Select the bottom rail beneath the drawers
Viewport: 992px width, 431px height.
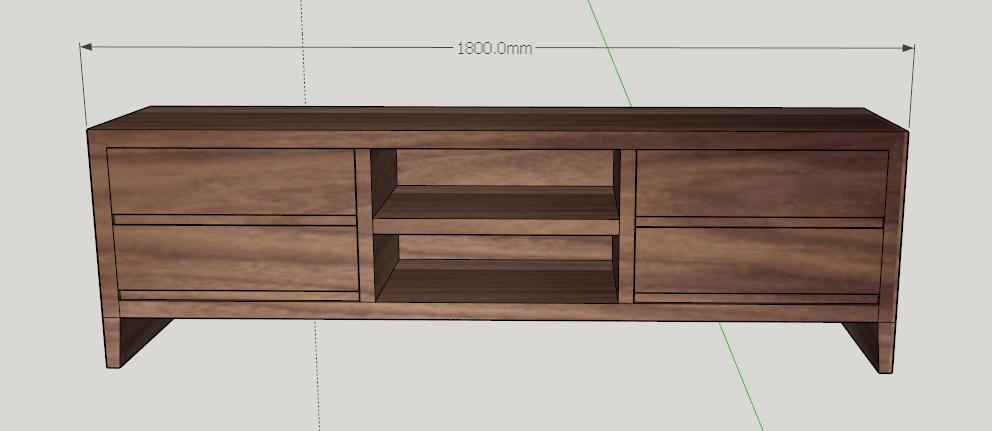498,311
